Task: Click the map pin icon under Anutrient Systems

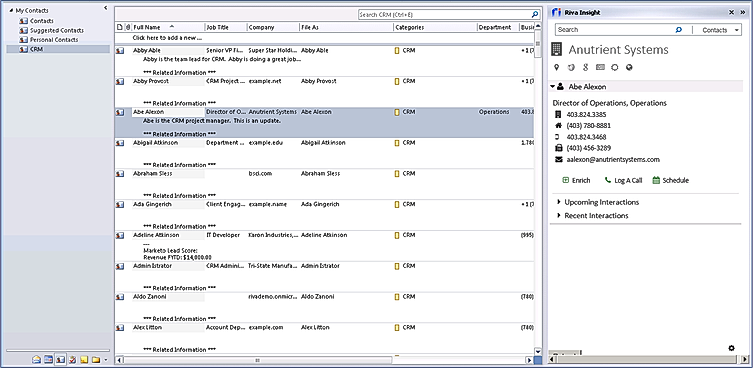Action: pos(557,67)
